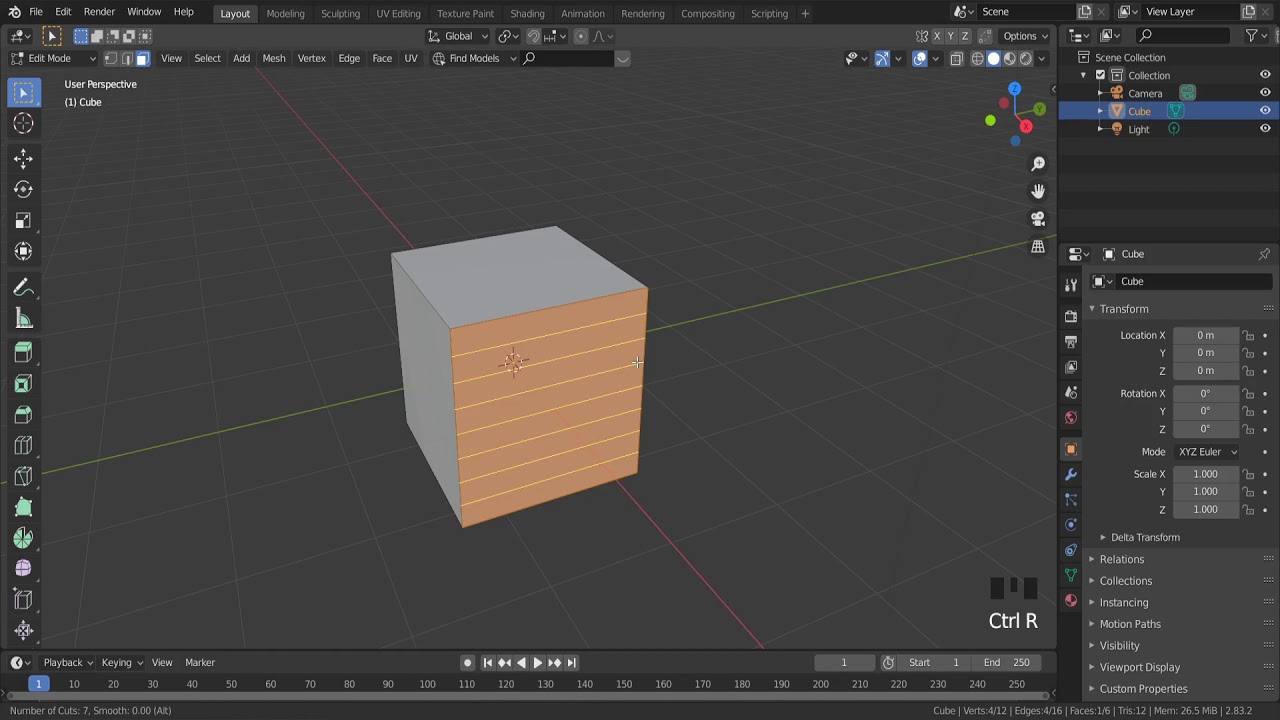Open Mesh menu in viewport header
This screenshot has height=720, width=1280.
[274, 58]
